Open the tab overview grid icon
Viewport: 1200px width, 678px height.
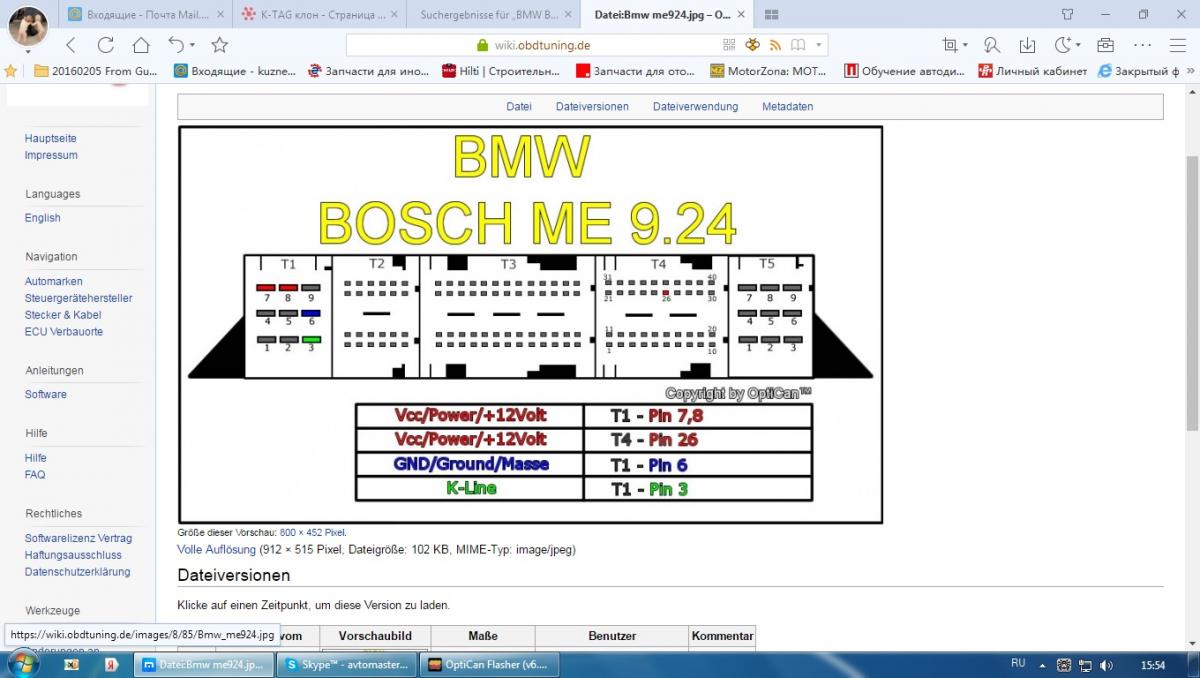click(771, 15)
